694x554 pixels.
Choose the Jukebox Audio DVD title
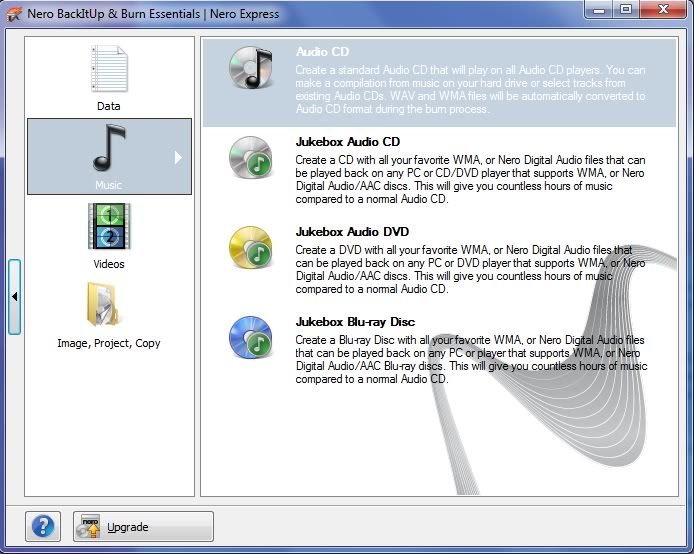(352, 231)
